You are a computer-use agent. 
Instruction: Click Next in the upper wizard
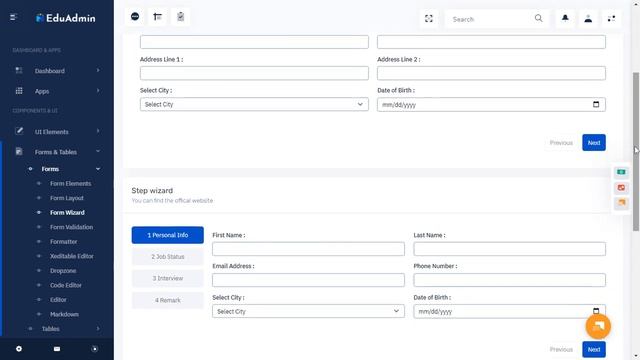594,142
